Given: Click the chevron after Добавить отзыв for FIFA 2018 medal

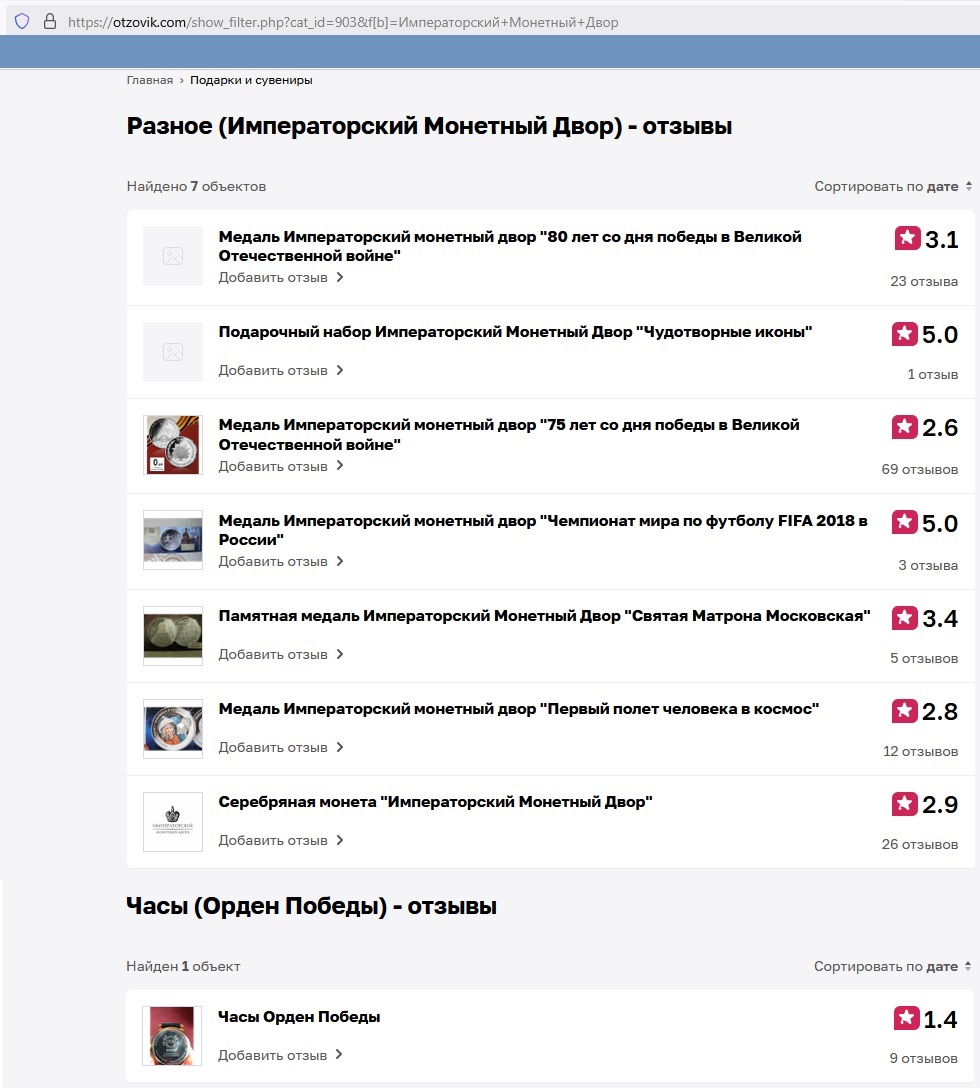Looking at the screenshot, I should pyautogui.click(x=340, y=561).
